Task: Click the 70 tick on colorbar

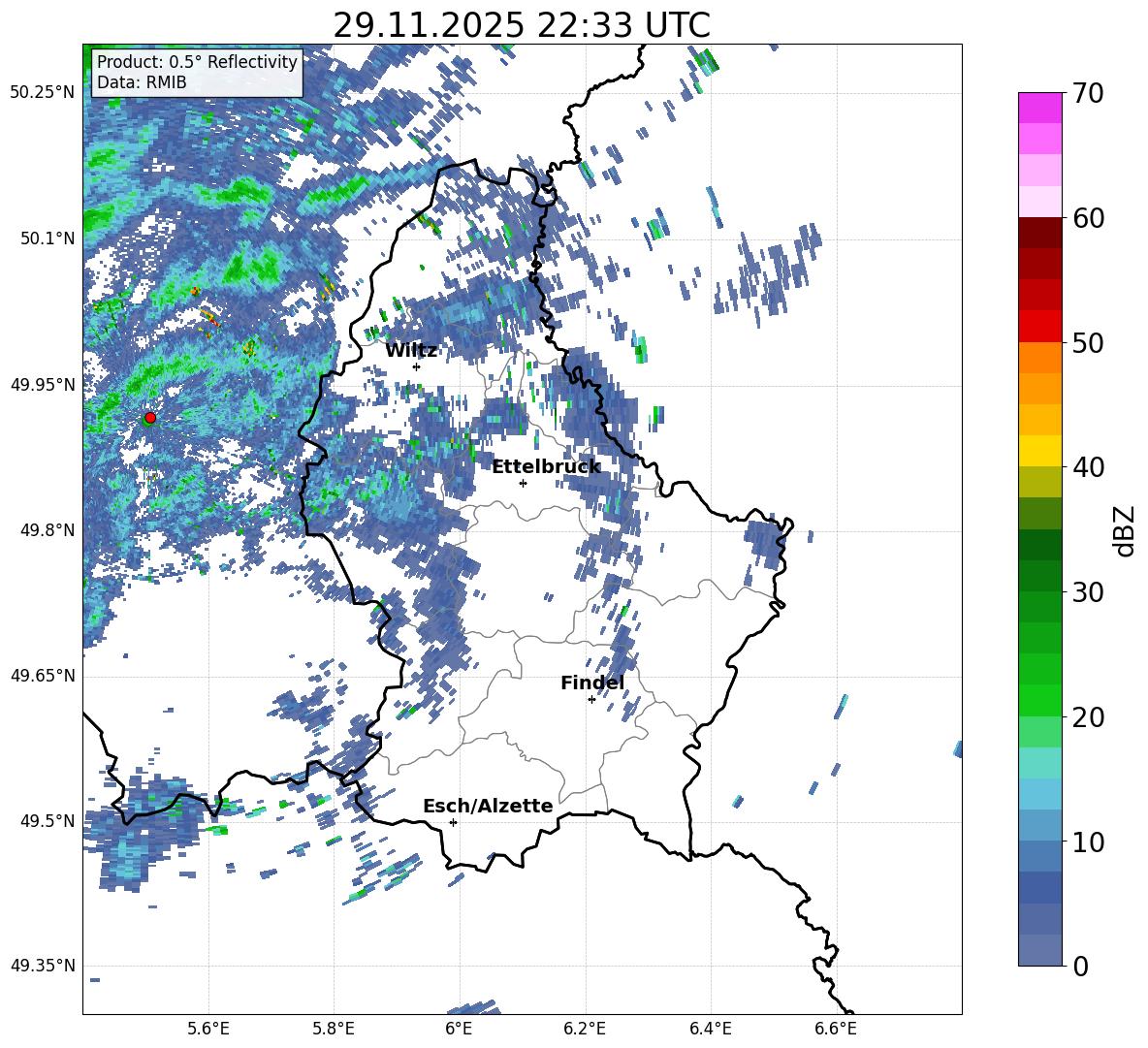Action: point(1089,94)
